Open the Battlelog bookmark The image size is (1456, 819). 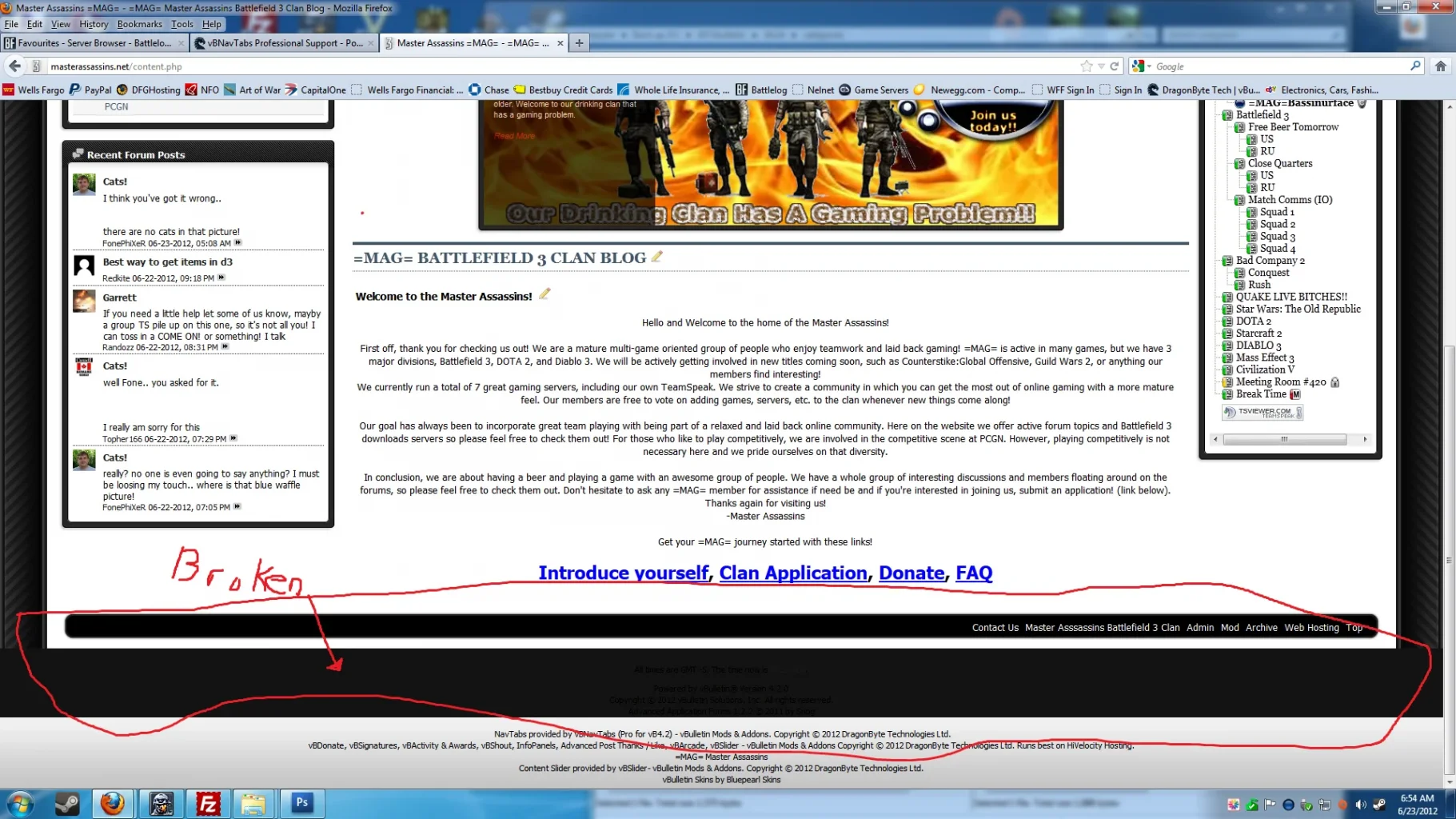point(761,90)
